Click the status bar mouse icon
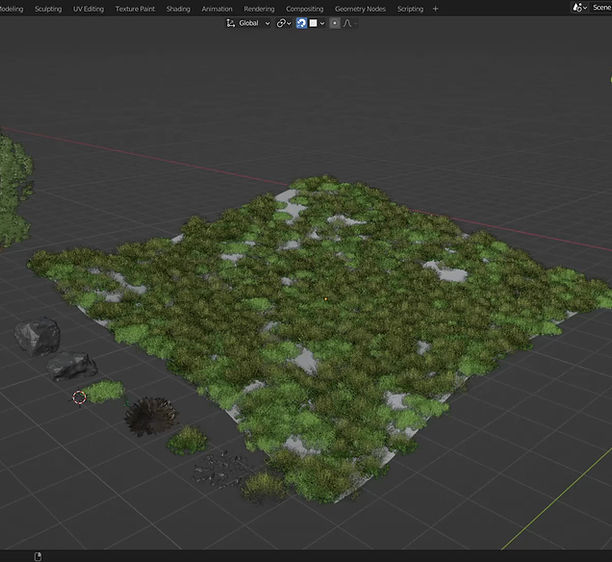The height and width of the screenshot is (562, 612). tap(38, 556)
